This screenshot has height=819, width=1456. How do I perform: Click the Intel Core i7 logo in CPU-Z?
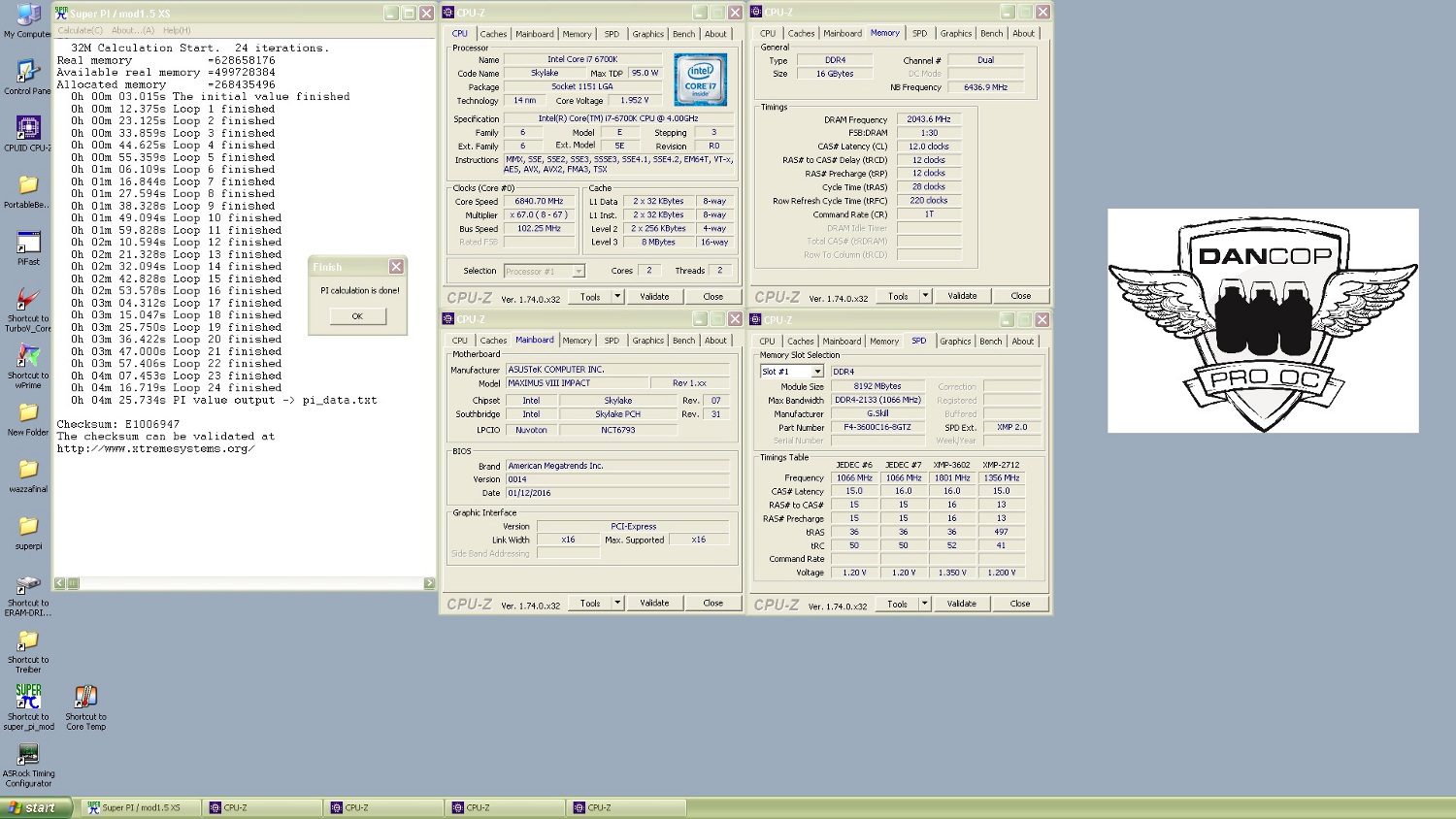tap(700, 81)
